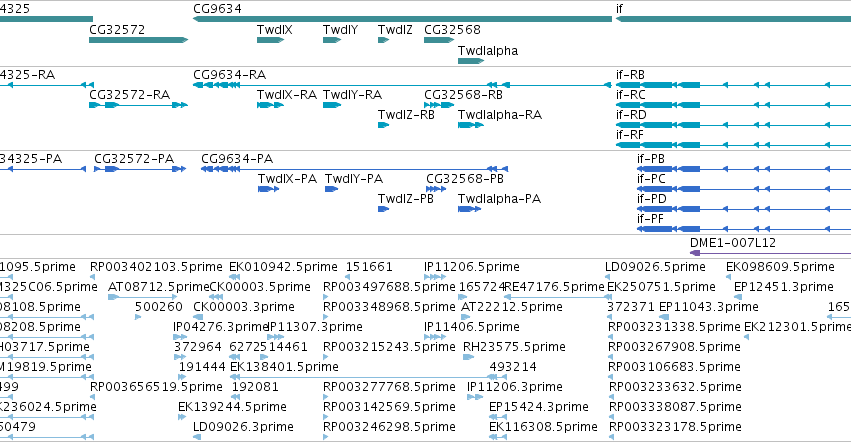Select the CG32572 gene label
The image size is (851, 442).
pos(117,29)
